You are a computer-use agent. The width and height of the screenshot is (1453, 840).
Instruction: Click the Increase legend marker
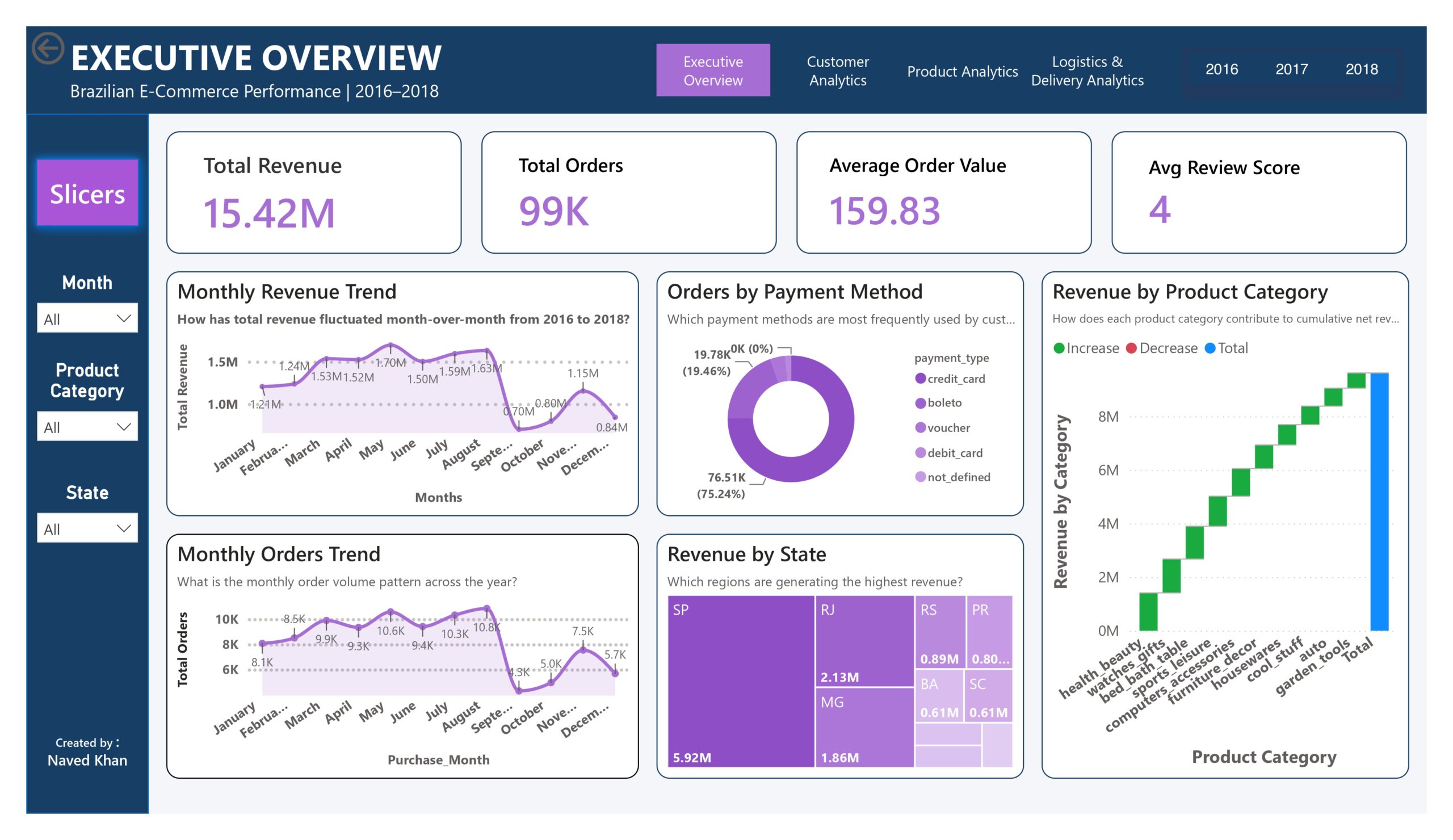coord(1059,348)
